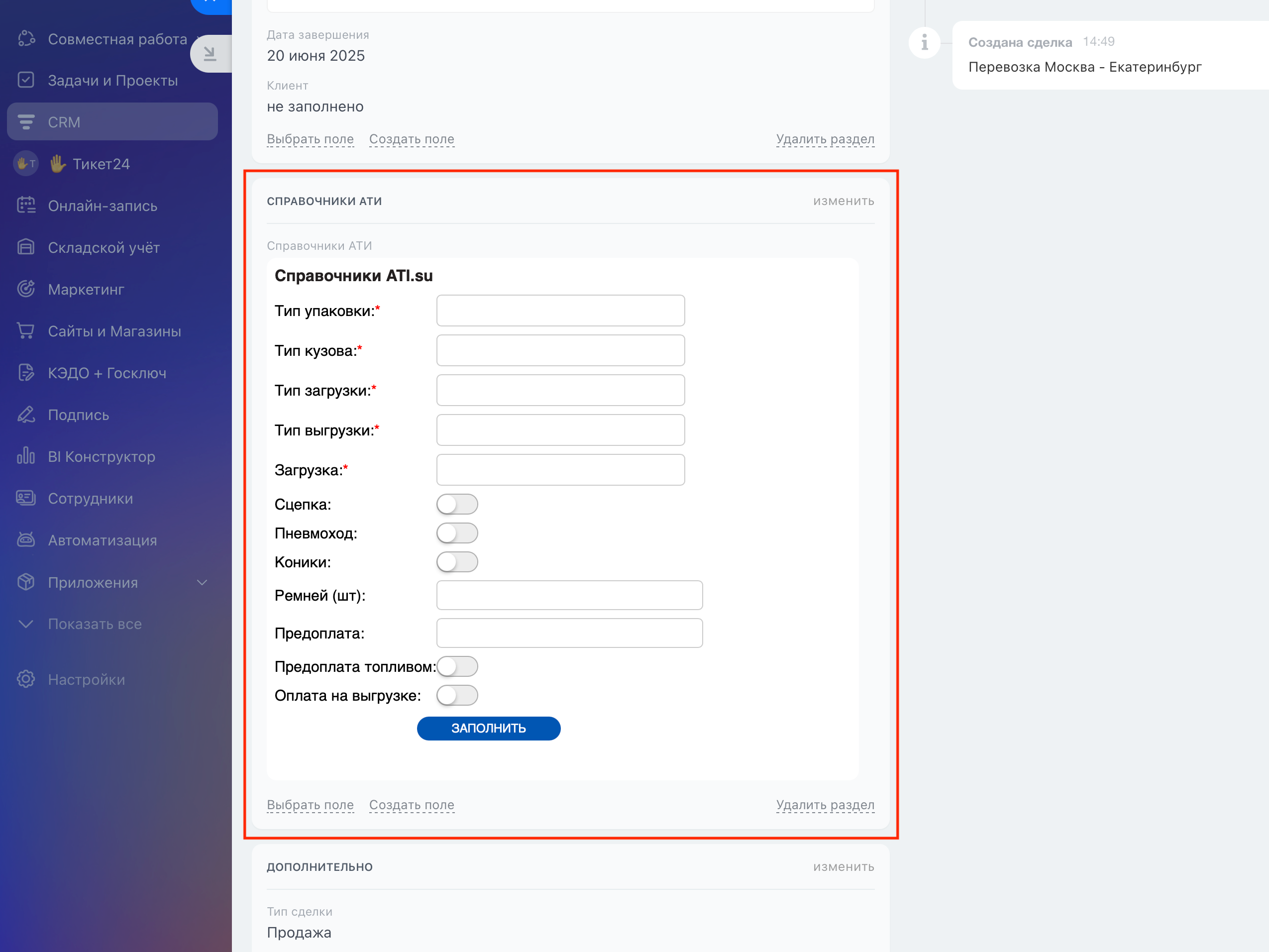Open Задачи и Проекты menu item

(x=112, y=80)
